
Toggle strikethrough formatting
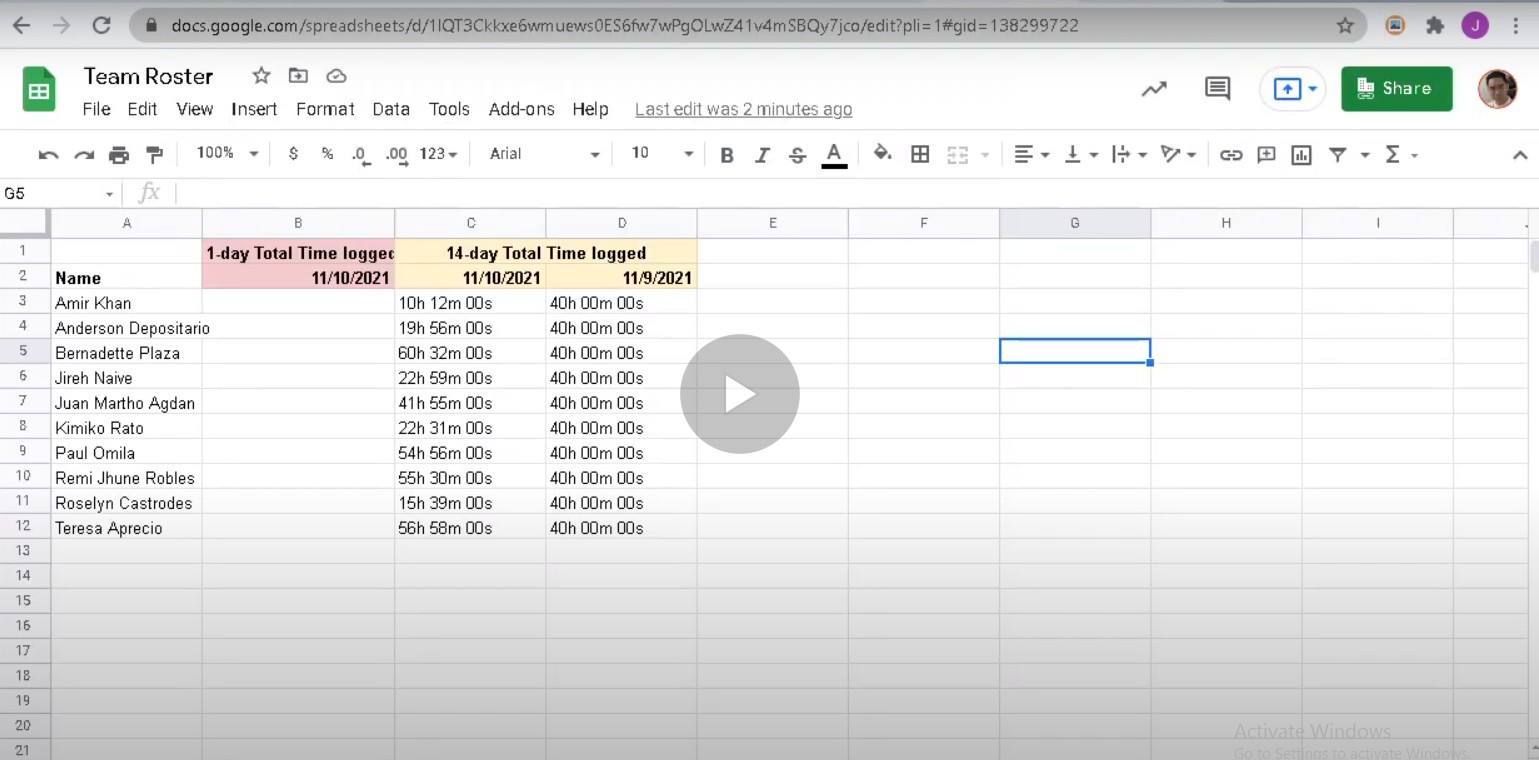[x=797, y=155]
